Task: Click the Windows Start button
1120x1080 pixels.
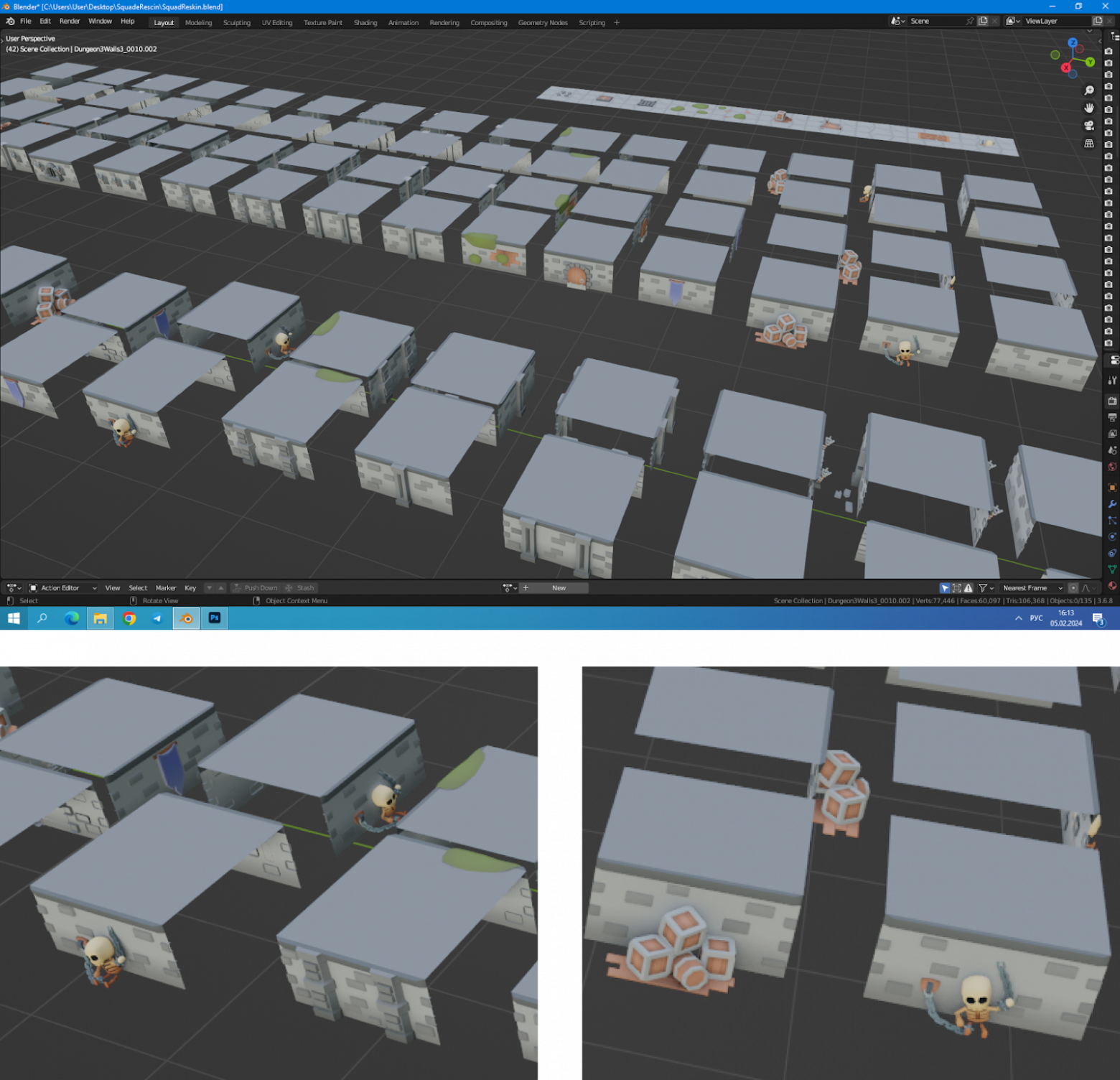Action: point(14,618)
